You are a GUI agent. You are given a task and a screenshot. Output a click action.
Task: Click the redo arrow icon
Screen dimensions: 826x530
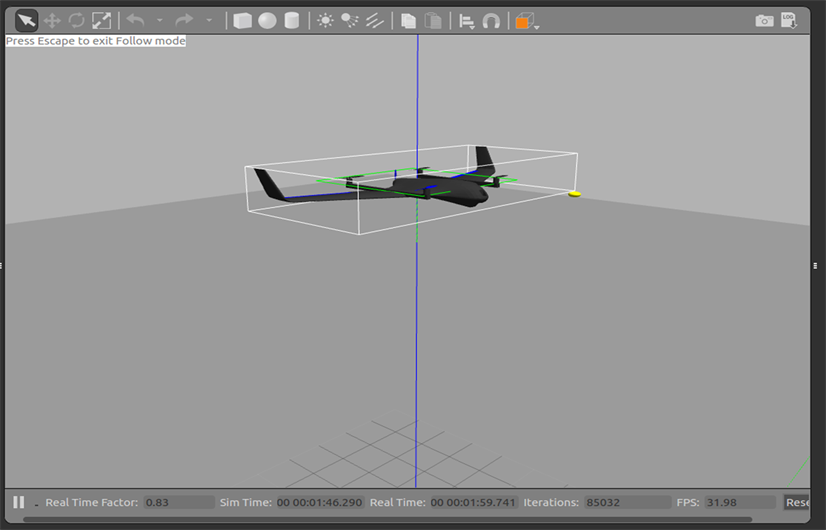click(184, 20)
